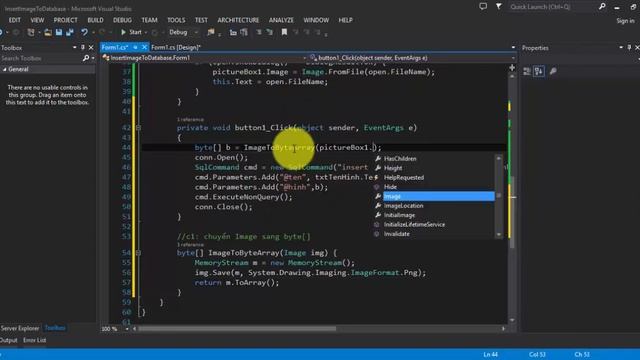Open the Properties window options dropdown
Image resolution: width=640 pixels, height=360 pixels.
click(621, 47)
